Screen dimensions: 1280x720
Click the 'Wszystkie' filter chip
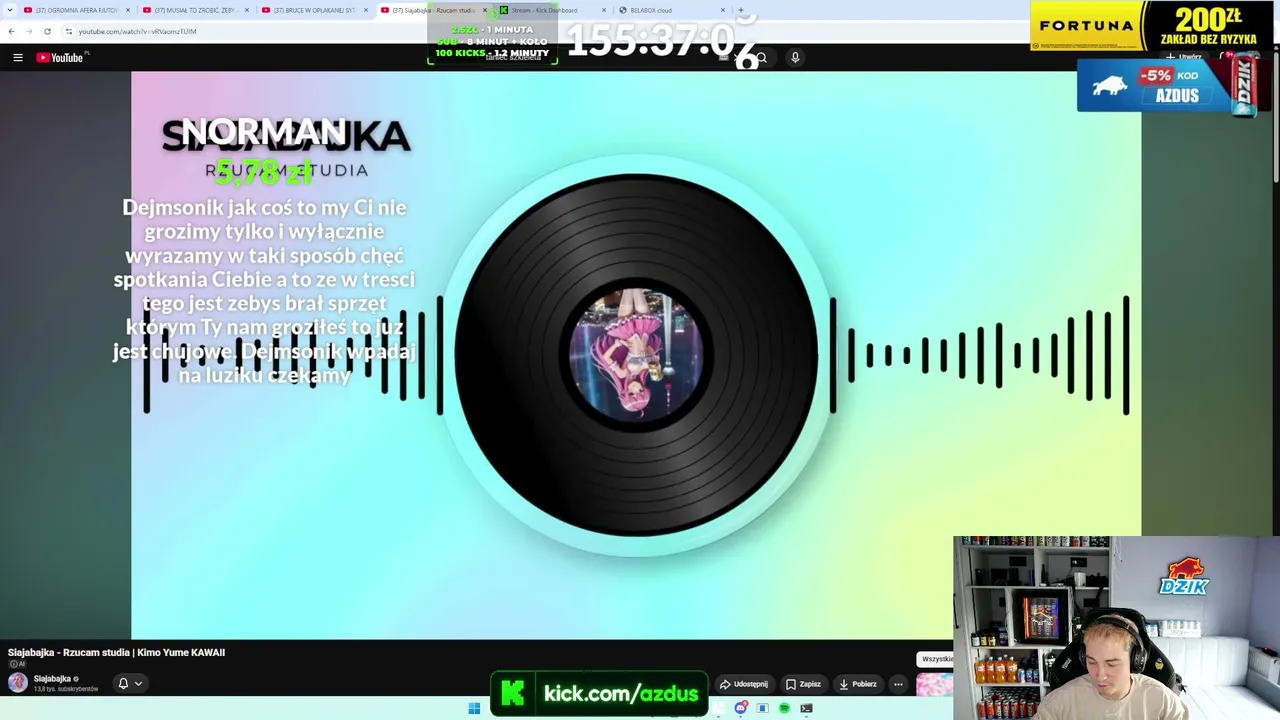[937, 659]
